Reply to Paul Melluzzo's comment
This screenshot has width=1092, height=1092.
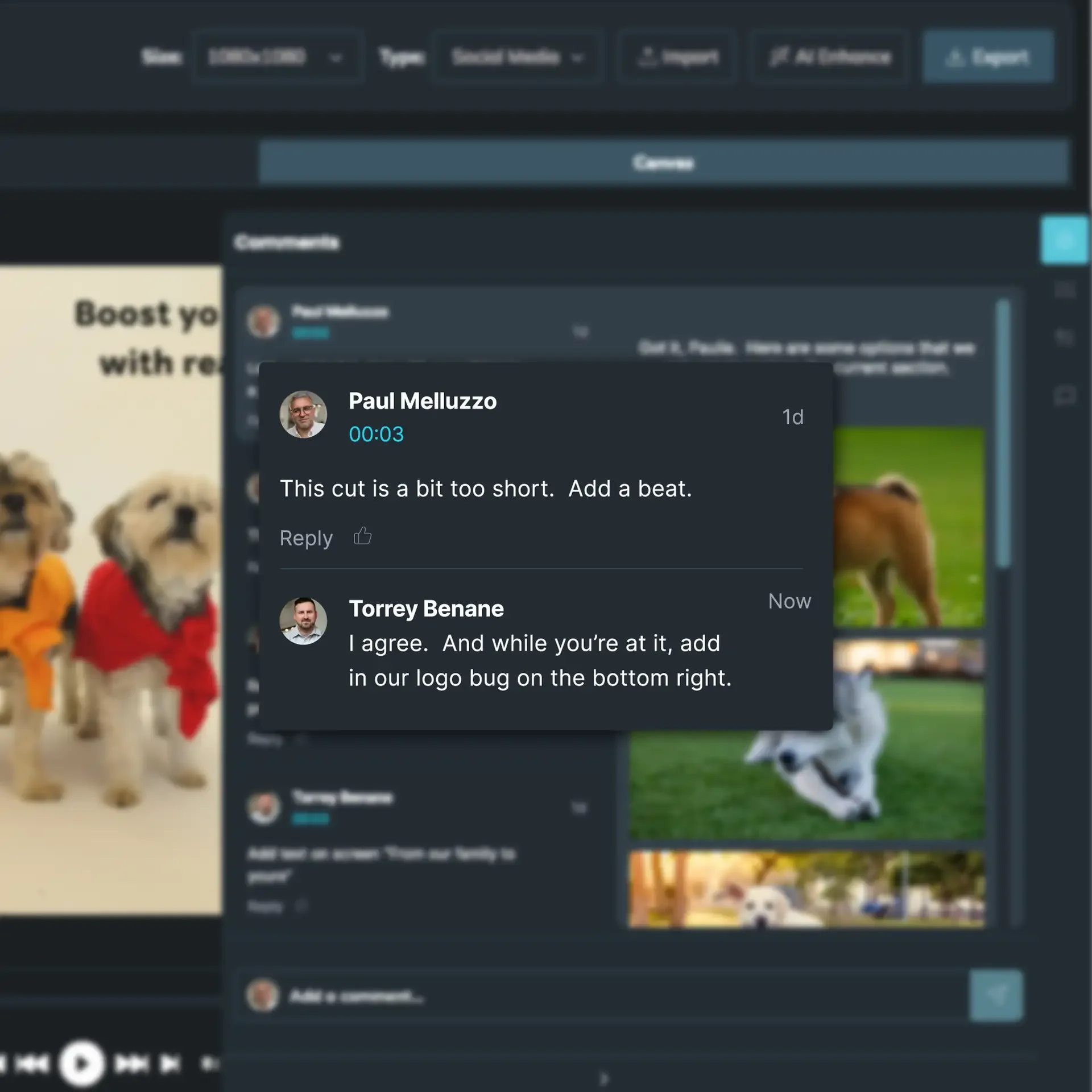306,538
